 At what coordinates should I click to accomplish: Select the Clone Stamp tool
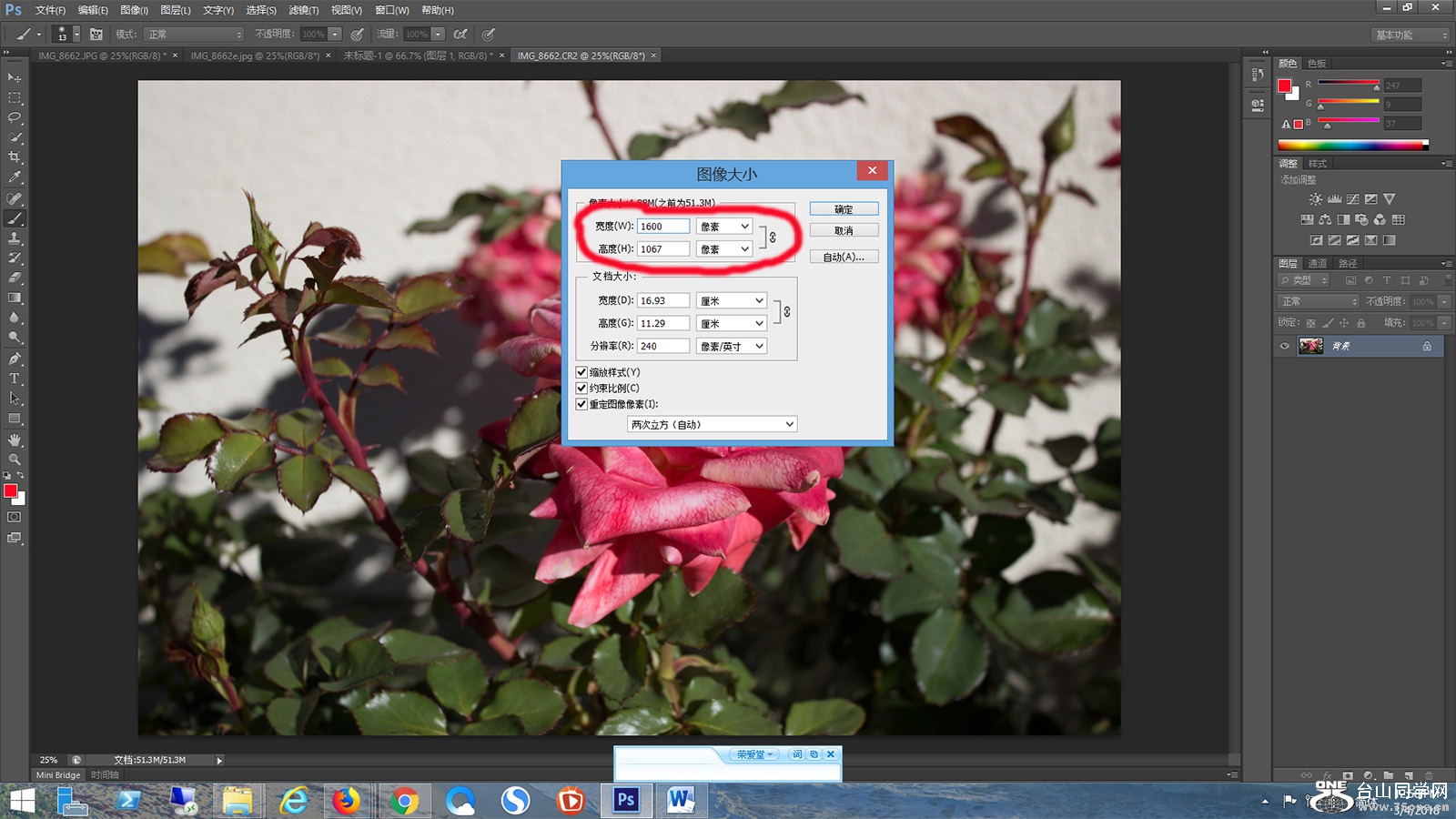coord(15,238)
